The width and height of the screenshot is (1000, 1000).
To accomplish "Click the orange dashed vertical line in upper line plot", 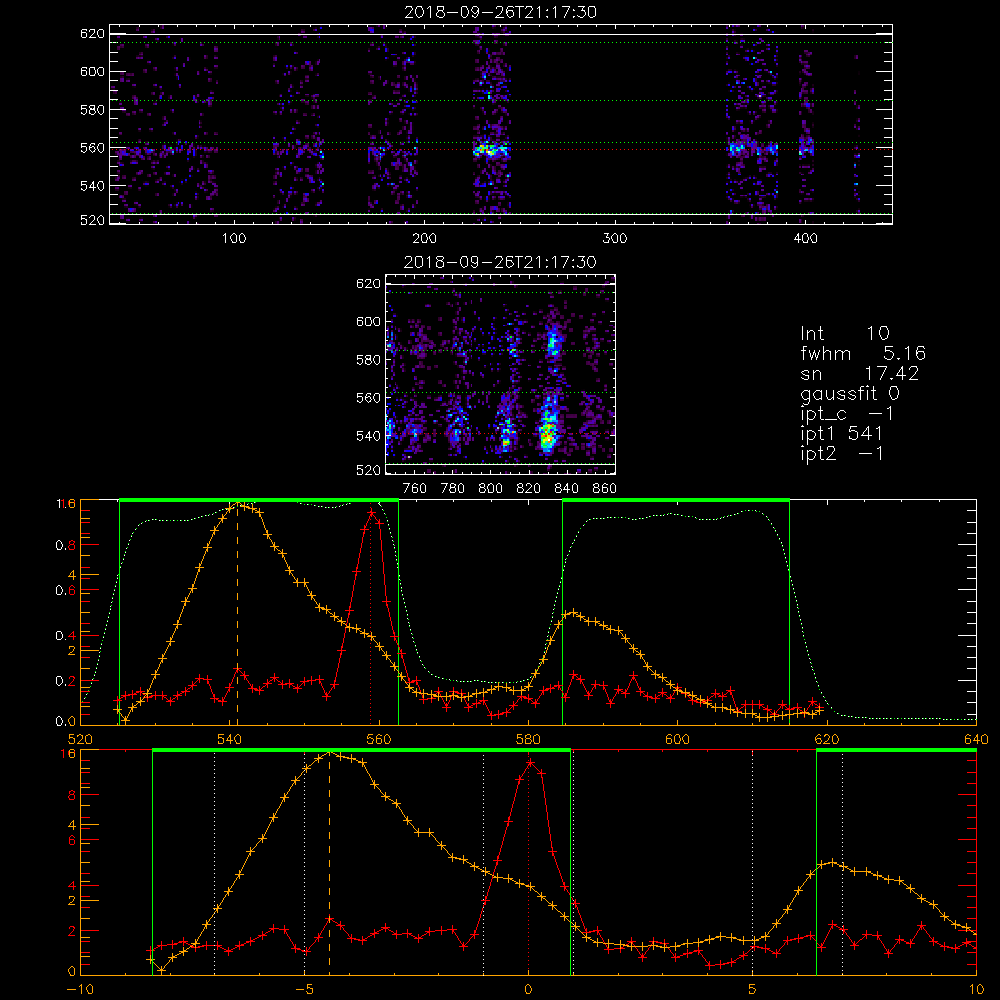I will (238, 614).
